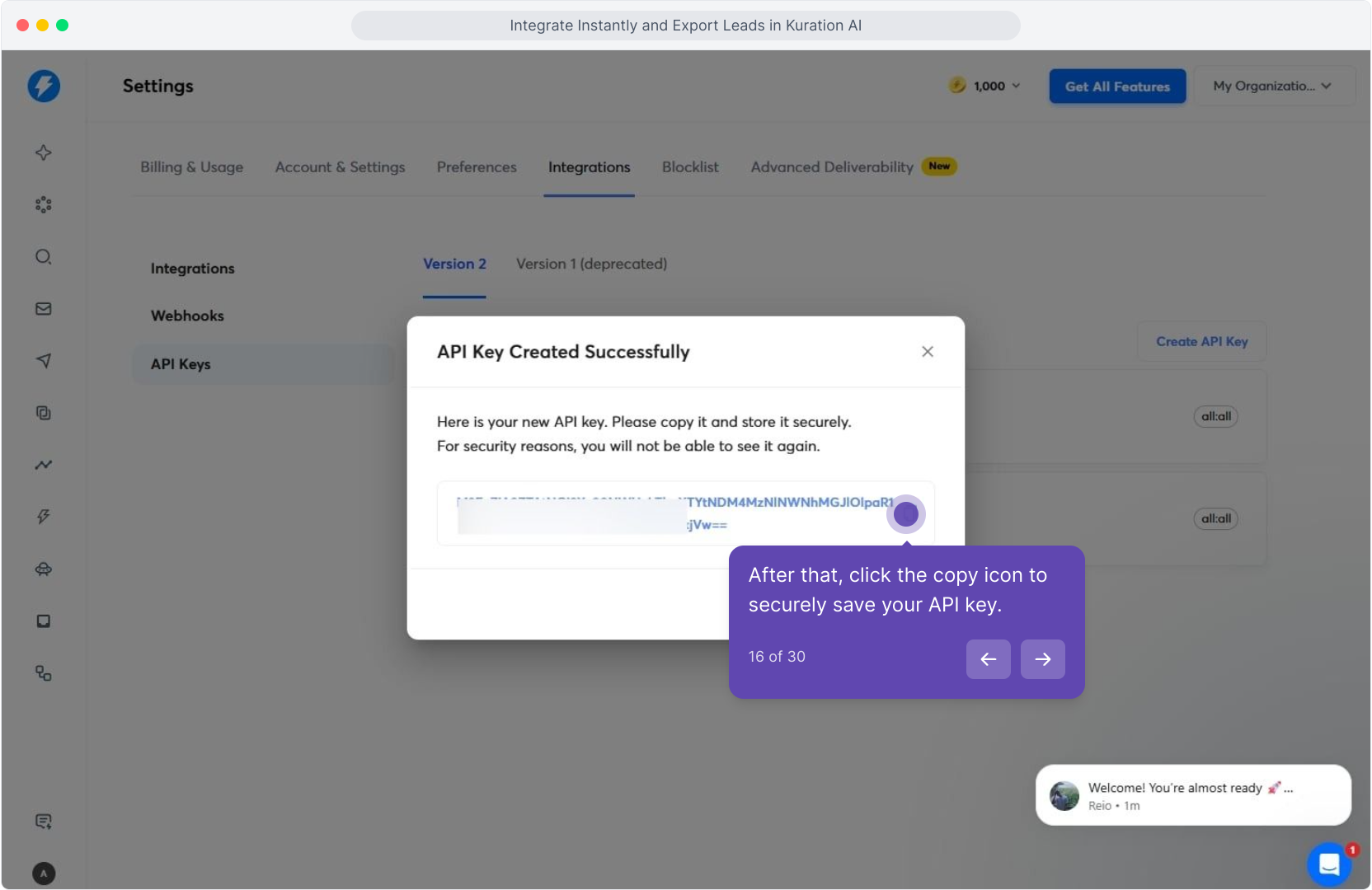
Task: Go to previous tutorial step arrow
Action: 989,659
